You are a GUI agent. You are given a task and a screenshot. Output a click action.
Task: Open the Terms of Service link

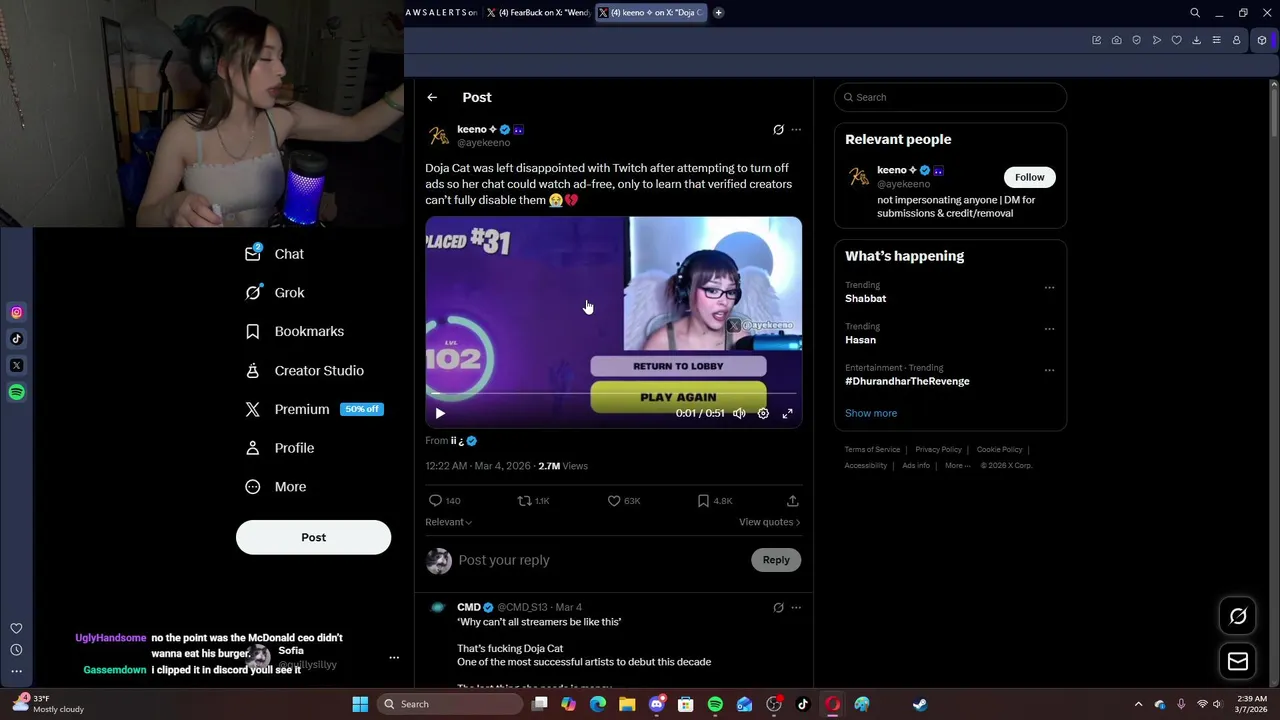[x=872, y=449]
